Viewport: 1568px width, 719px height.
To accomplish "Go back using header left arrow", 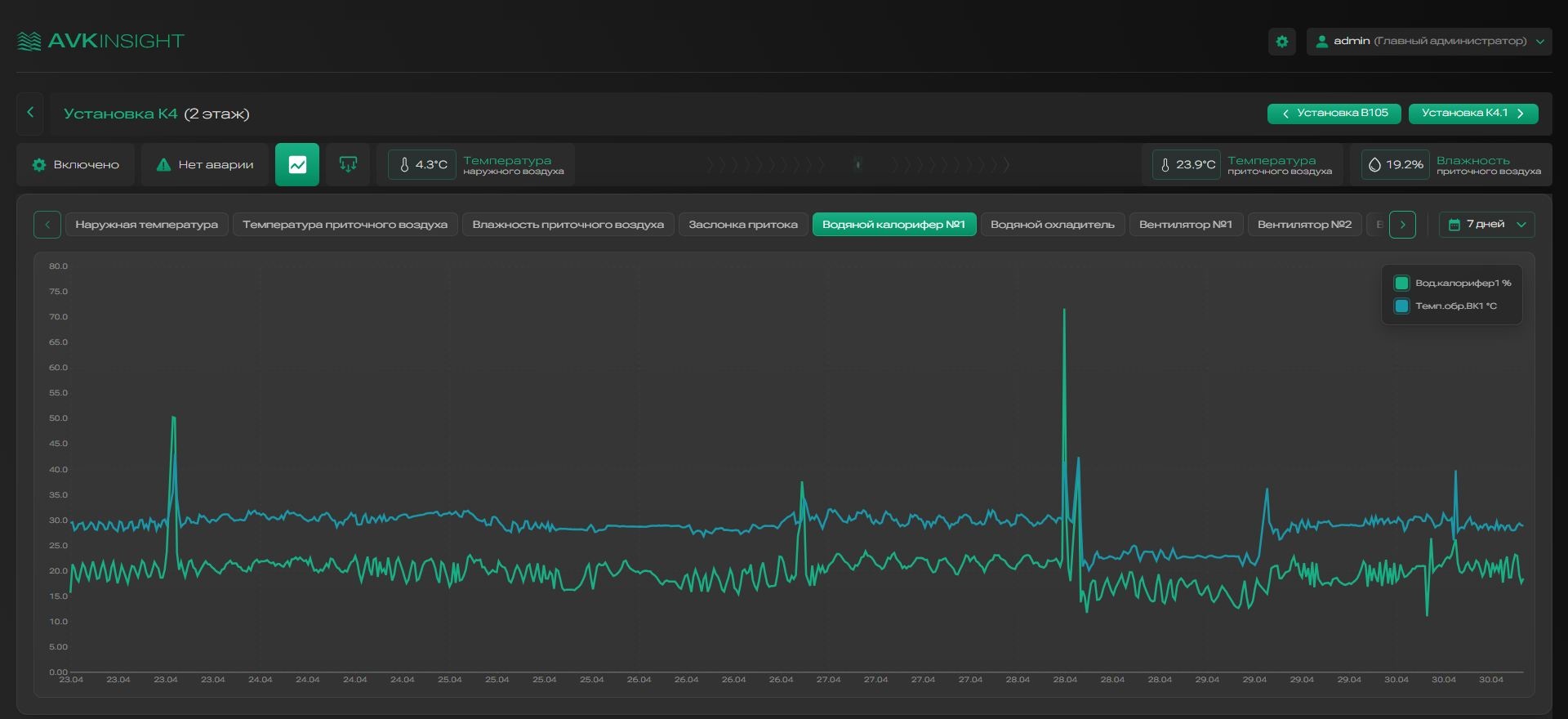I will 30,113.
